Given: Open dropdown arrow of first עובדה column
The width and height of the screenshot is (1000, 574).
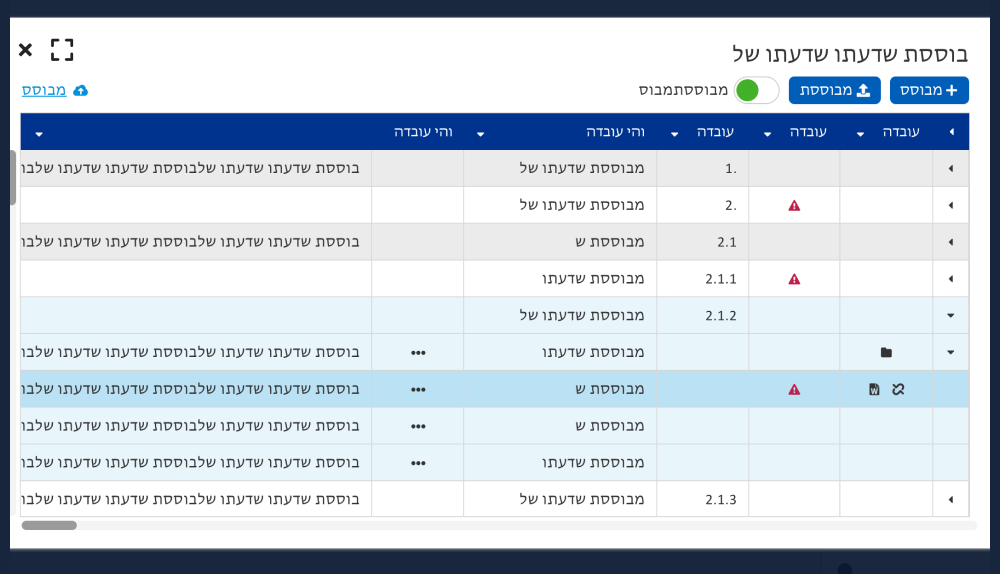Looking at the screenshot, I should (x=860, y=134).
